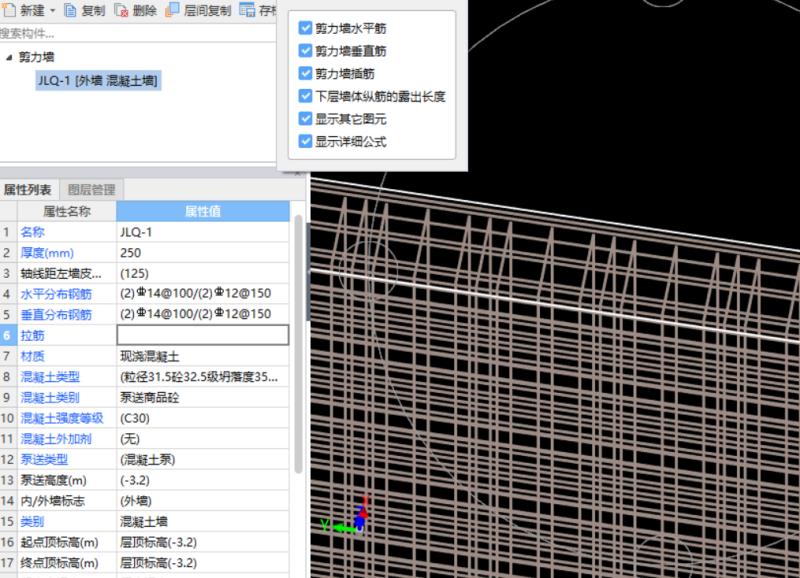Click the 起点顶标高(m) value cell
Screen dimensions: 800x578
(203, 542)
